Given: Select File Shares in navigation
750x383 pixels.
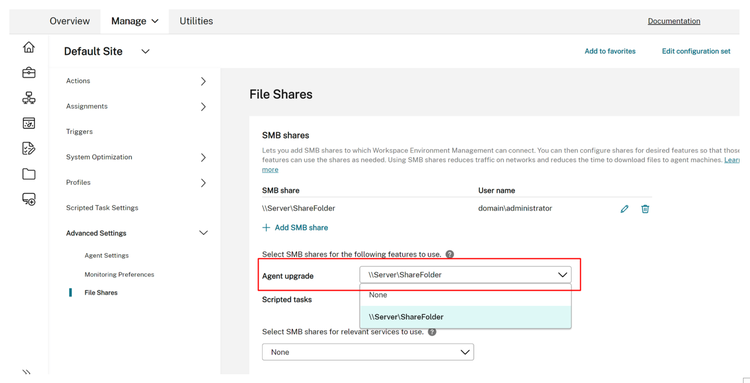Looking at the screenshot, I should pyautogui.click(x=101, y=293).
